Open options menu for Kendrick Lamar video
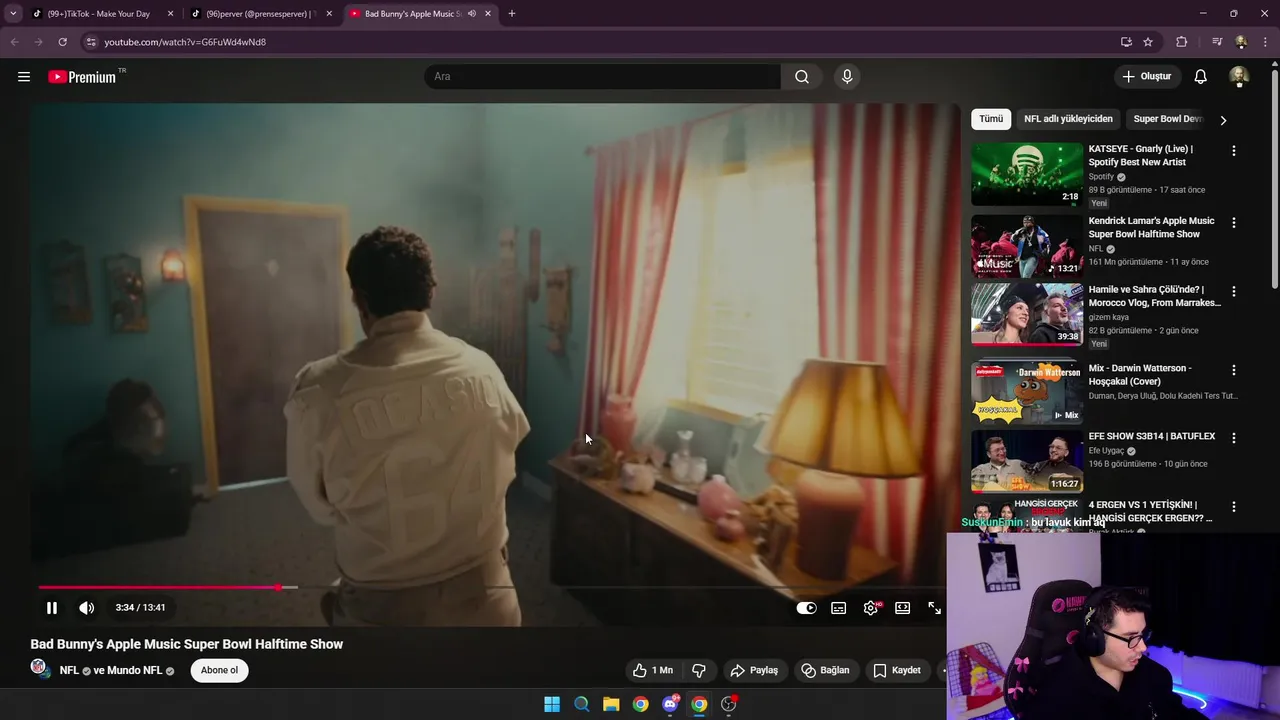 click(x=1233, y=223)
